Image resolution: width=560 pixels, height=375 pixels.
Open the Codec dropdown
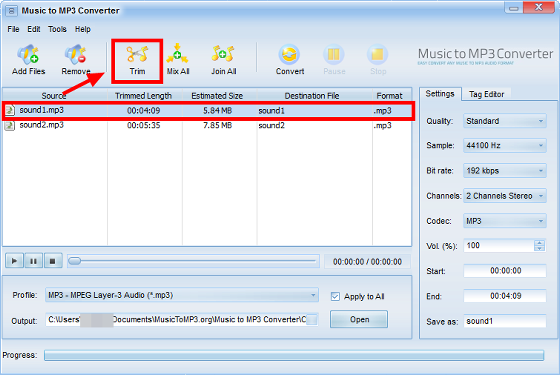tap(505, 221)
